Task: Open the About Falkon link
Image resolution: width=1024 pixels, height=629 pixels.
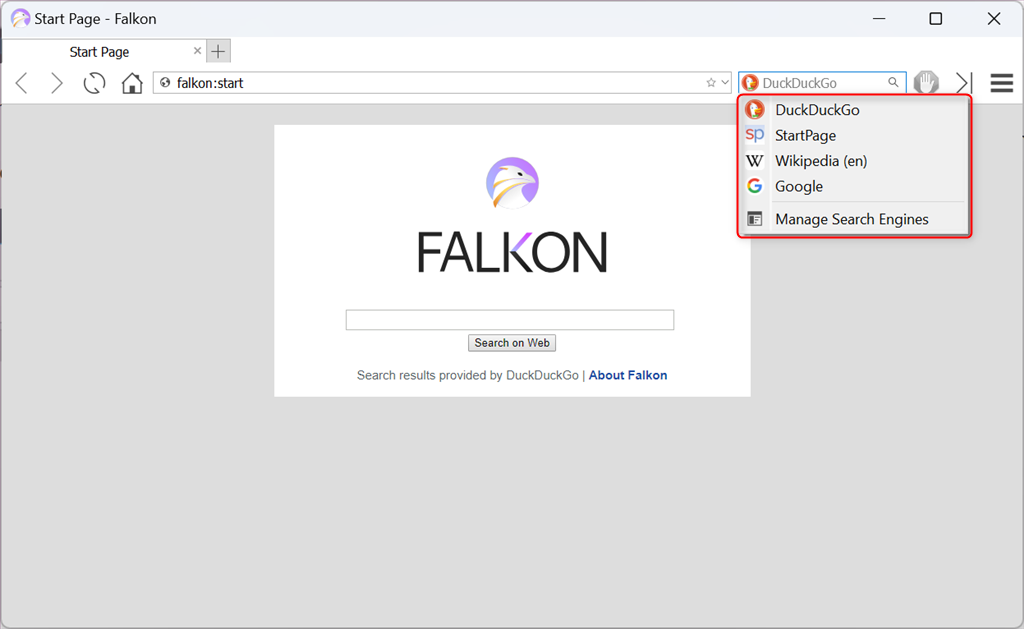Action: pyautogui.click(x=628, y=375)
